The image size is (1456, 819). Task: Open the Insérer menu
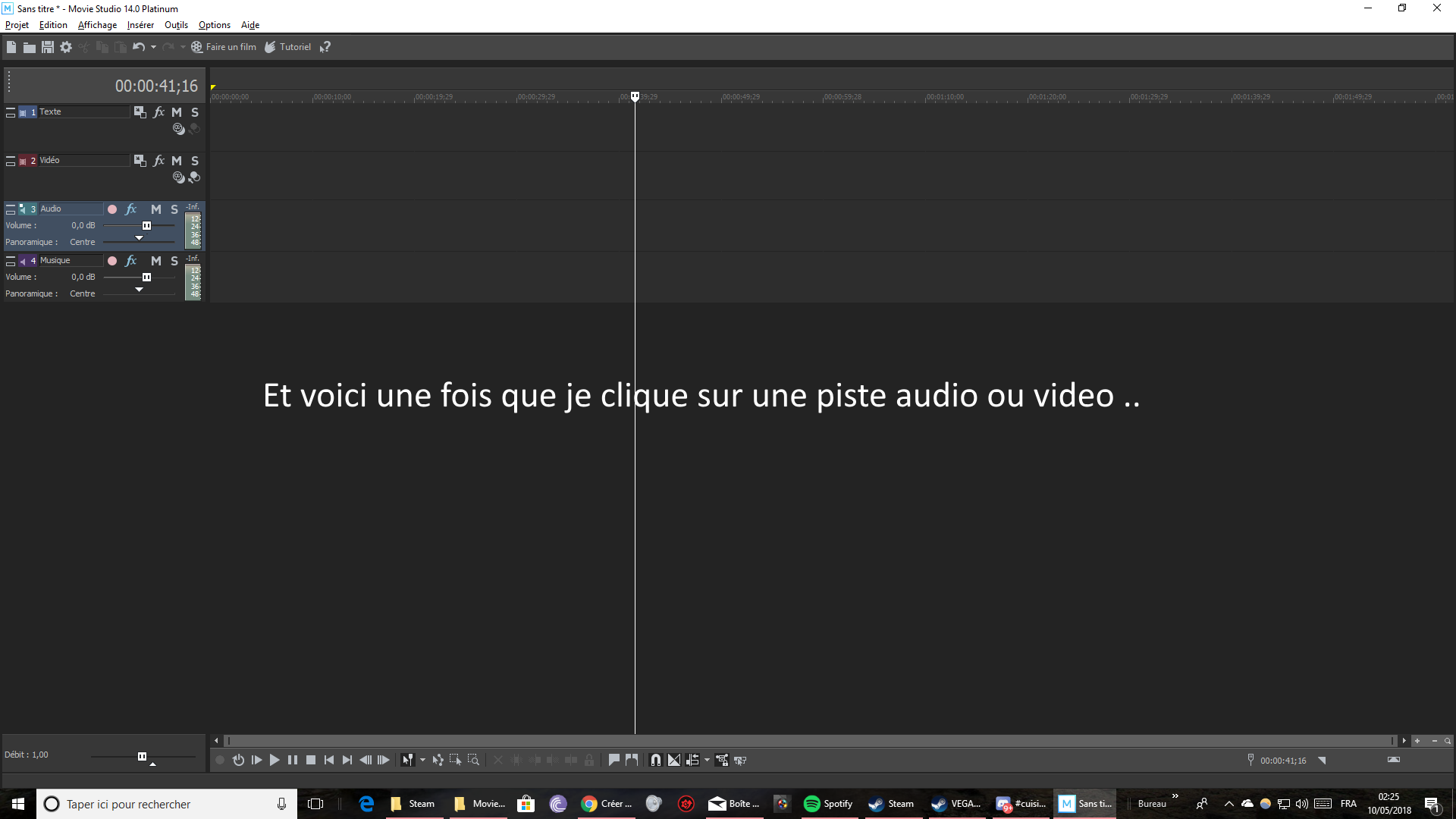(x=140, y=25)
